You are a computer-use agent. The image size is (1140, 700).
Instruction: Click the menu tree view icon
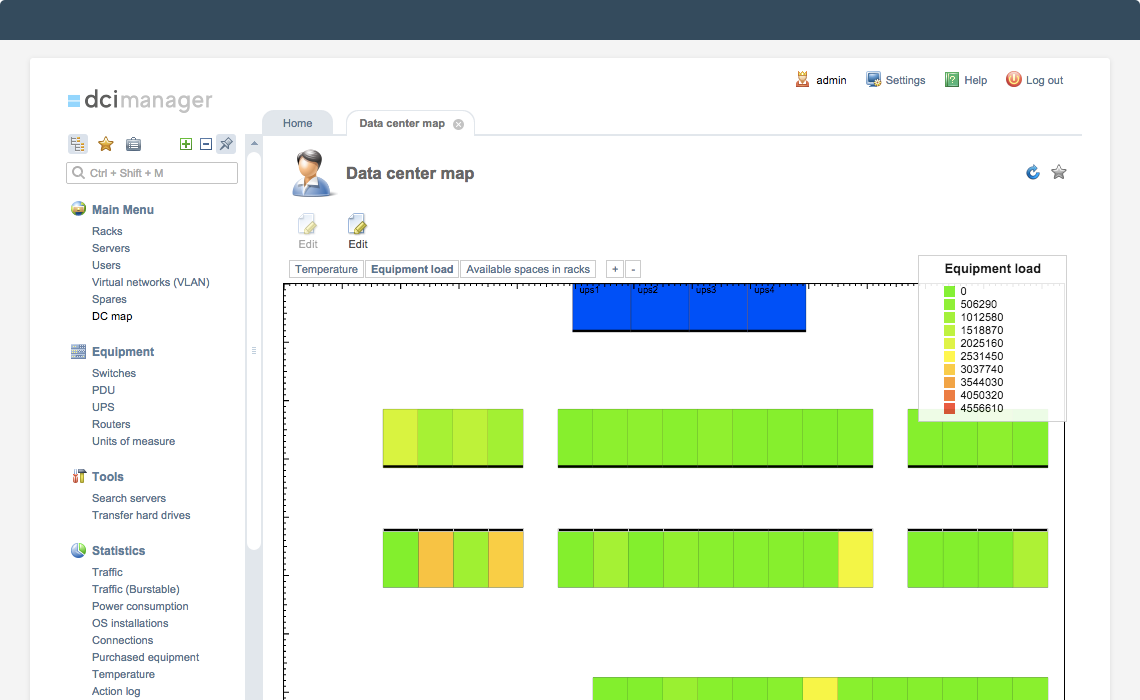[x=78, y=144]
